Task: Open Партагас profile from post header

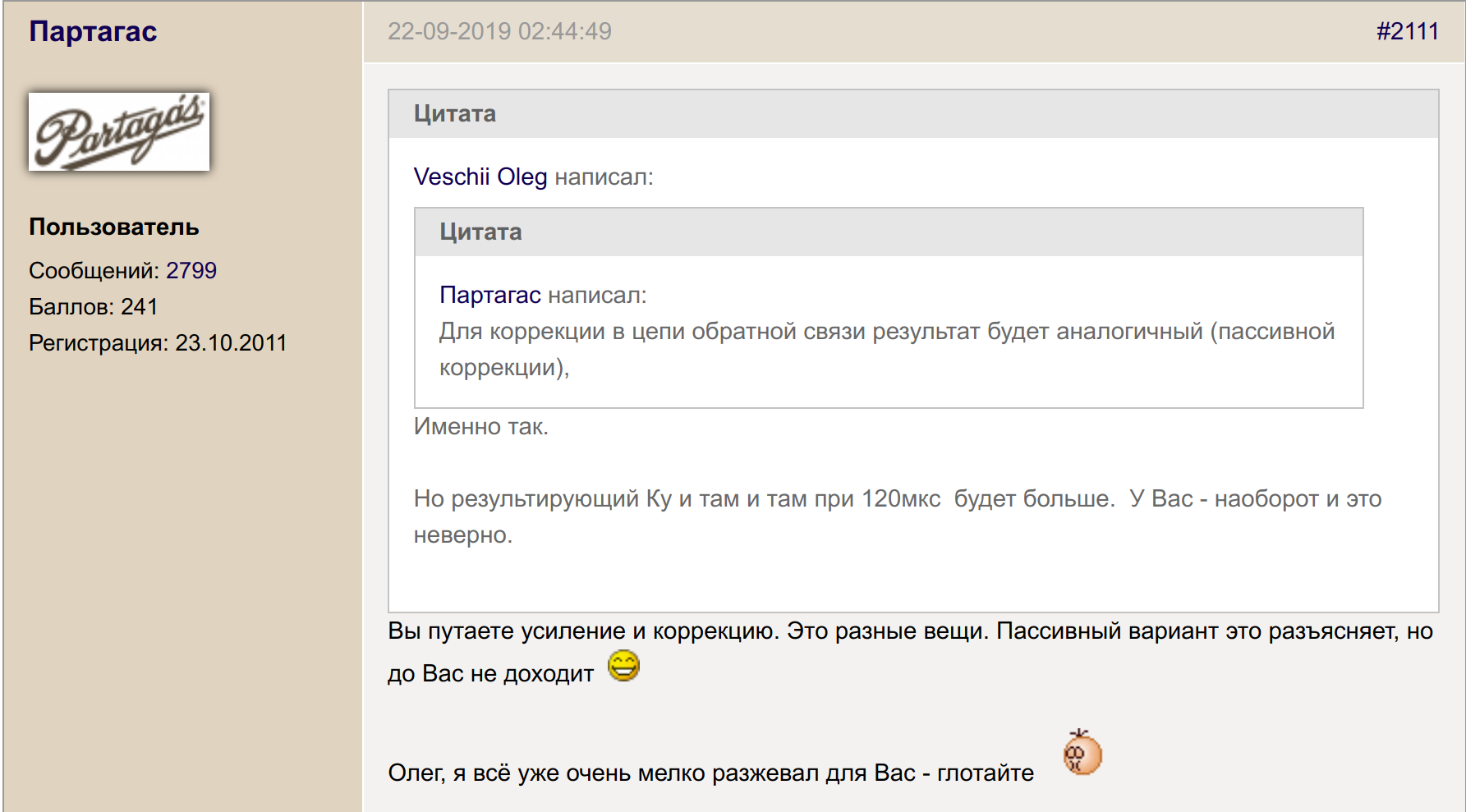Action: tap(93, 31)
